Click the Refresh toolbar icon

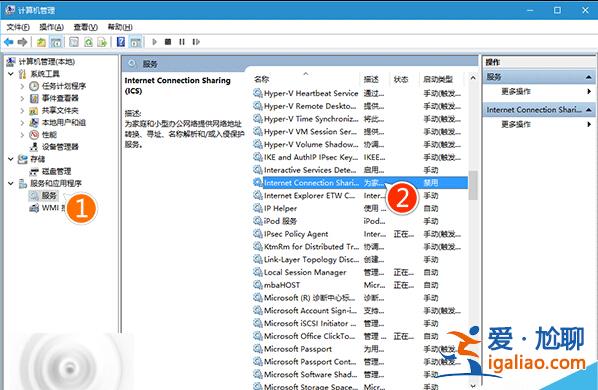[x=88, y=42]
